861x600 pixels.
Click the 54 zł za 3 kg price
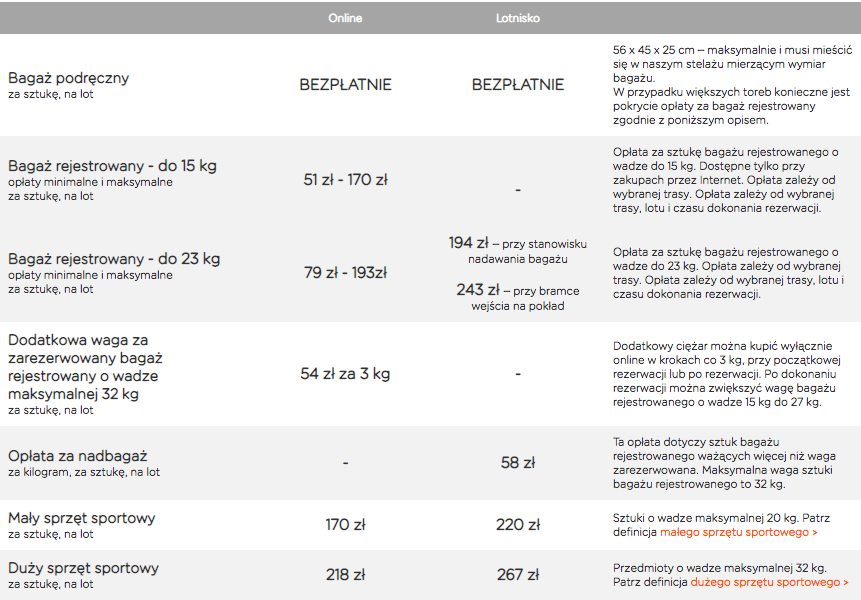345,374
